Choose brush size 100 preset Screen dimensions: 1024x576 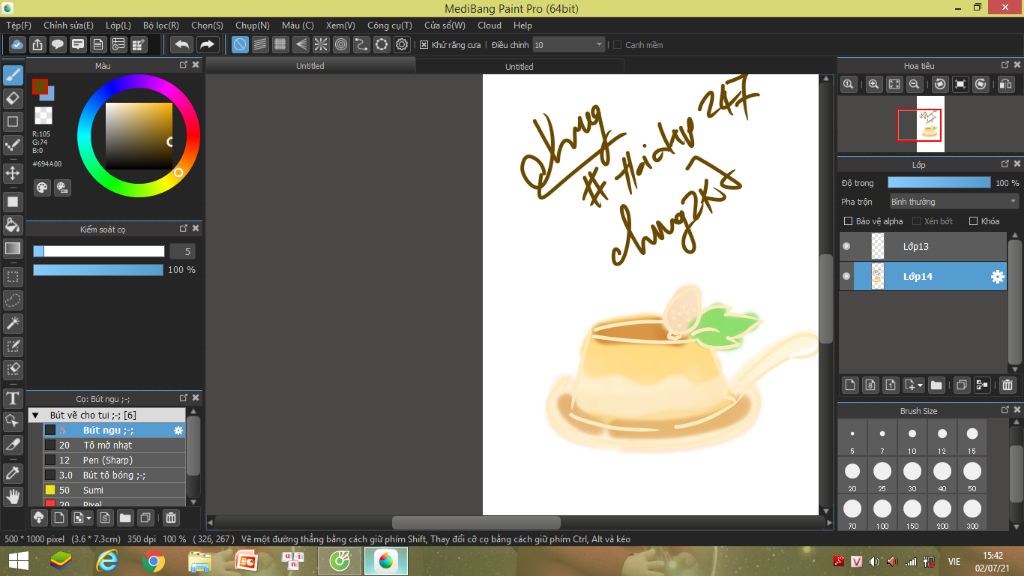[882, 513]
